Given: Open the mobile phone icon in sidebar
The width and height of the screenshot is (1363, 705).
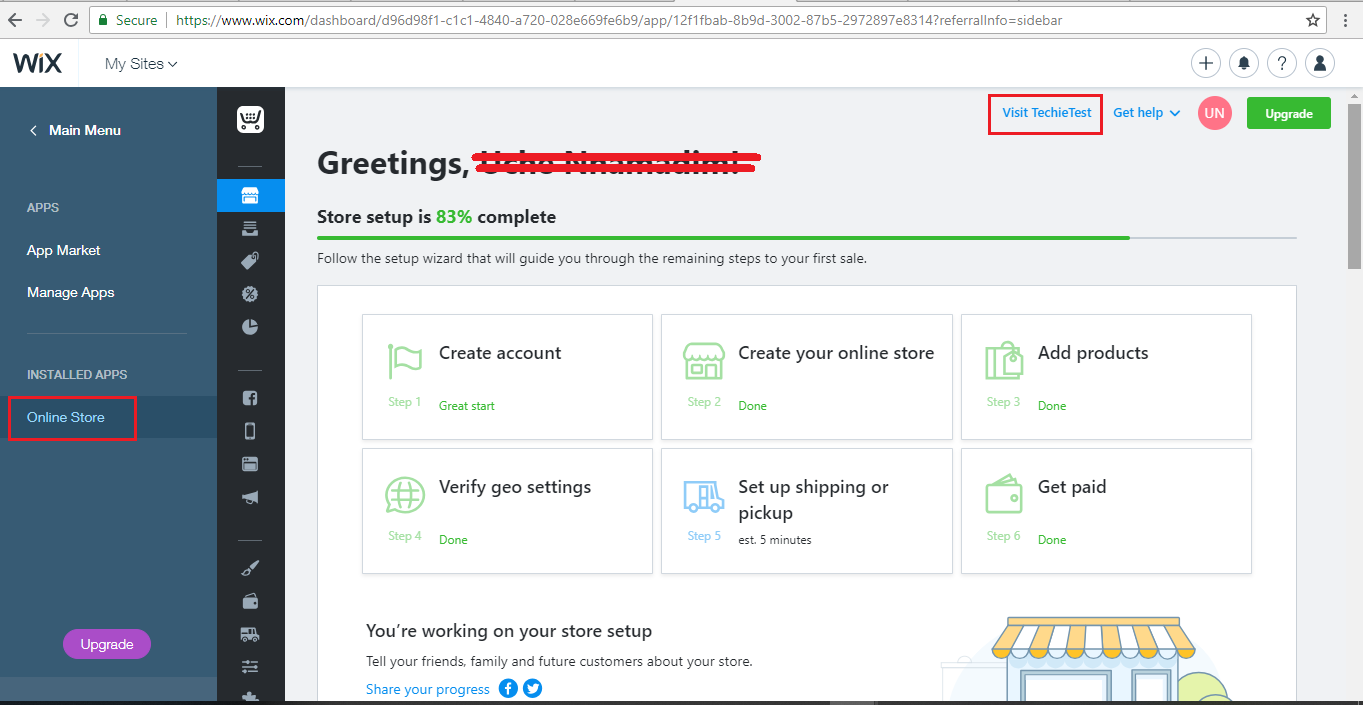Looking at the screenshot, I should (x=250, y=431).
